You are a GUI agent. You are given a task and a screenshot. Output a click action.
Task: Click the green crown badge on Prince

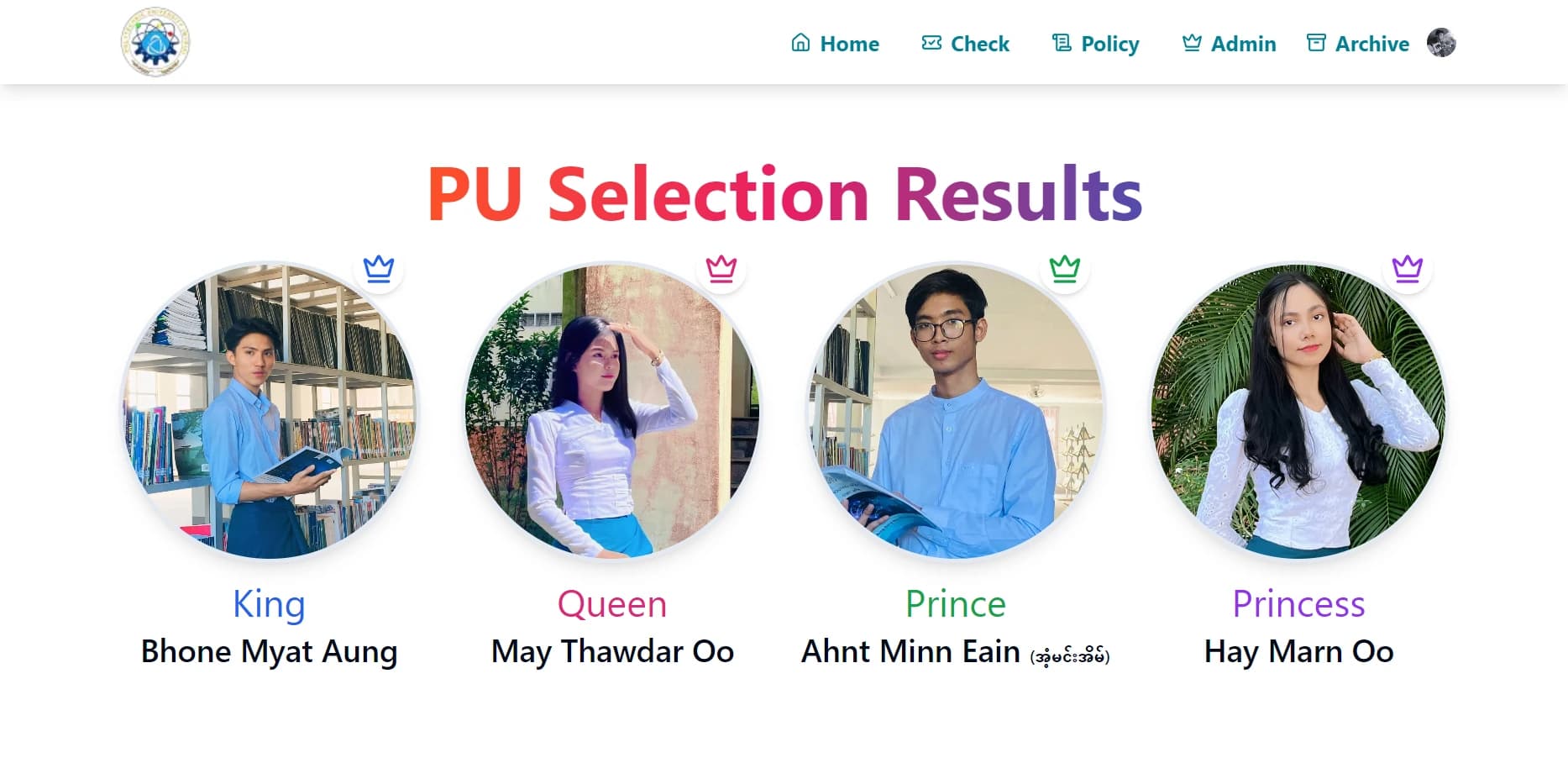(x=1065, y=269)
